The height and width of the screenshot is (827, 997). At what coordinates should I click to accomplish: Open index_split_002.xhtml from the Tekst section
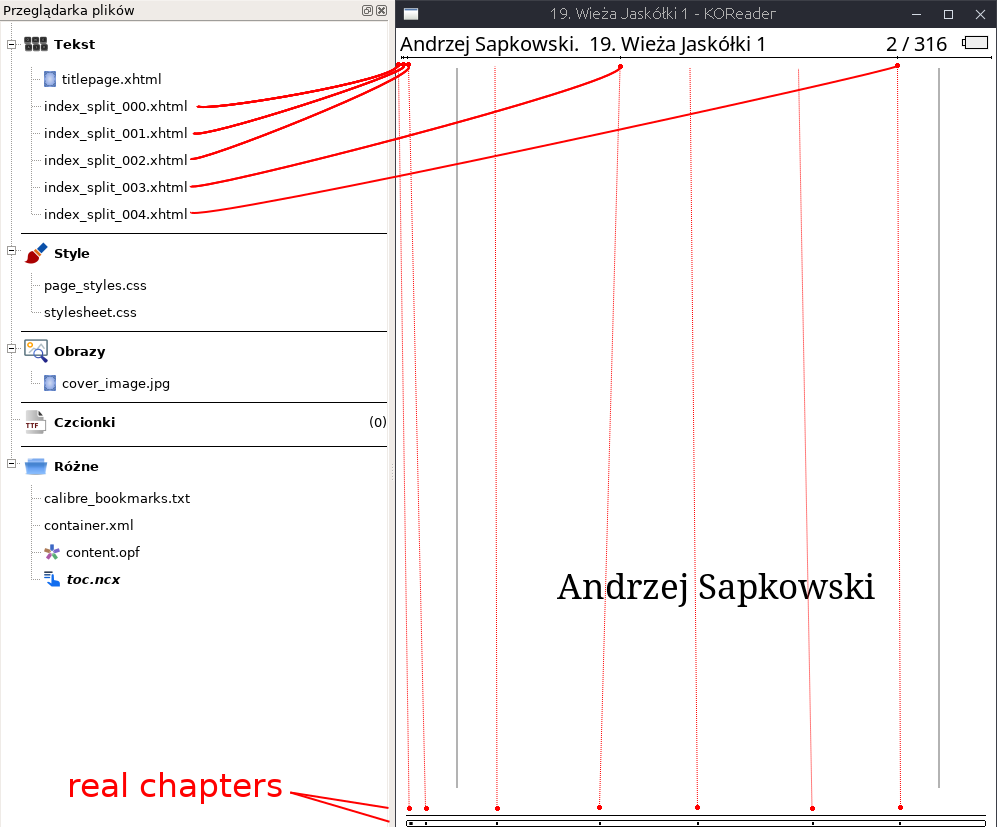tap(115, 160)
